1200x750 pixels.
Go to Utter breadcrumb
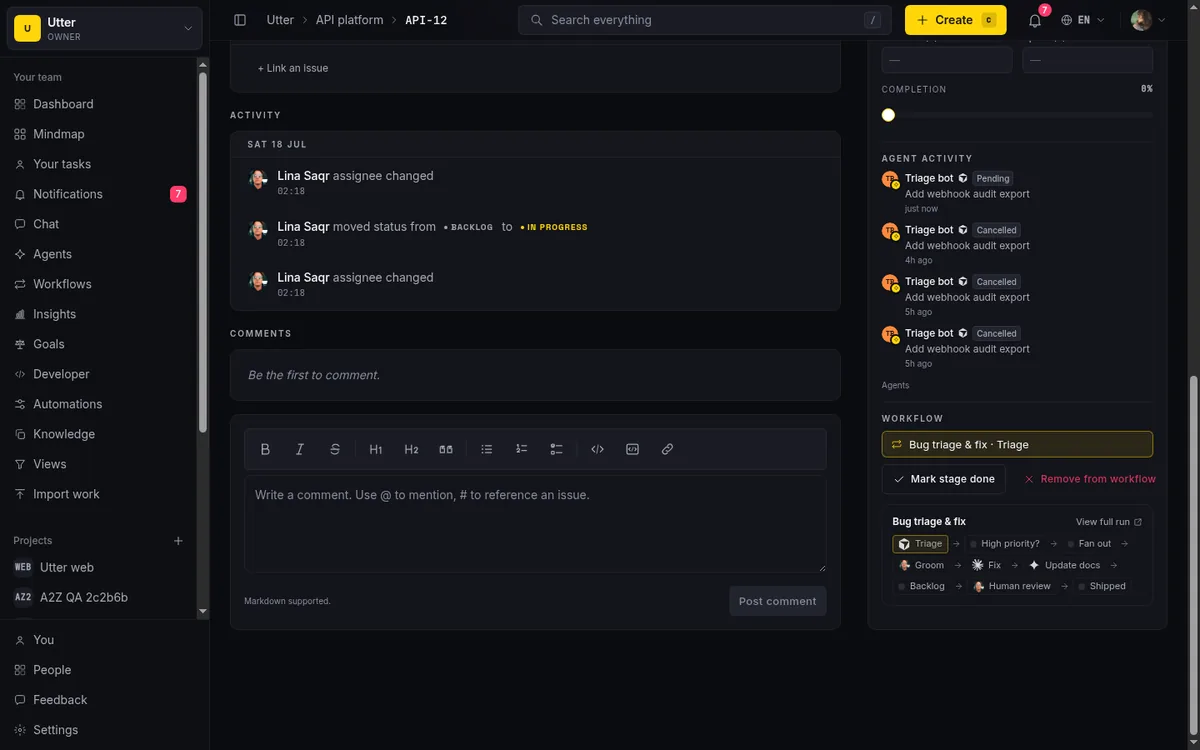(x=280, y=20)
